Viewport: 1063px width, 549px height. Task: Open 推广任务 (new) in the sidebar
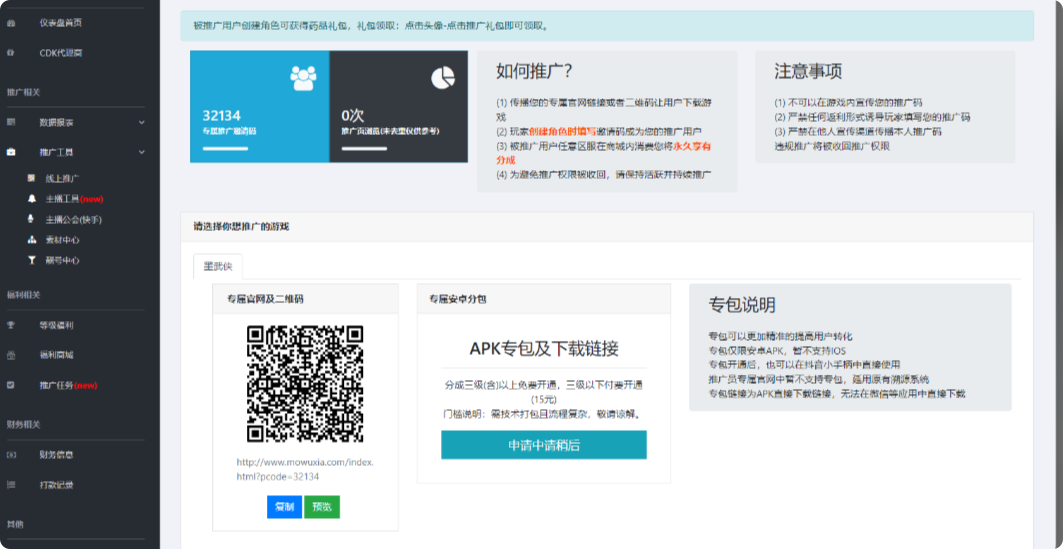(68, 385)
